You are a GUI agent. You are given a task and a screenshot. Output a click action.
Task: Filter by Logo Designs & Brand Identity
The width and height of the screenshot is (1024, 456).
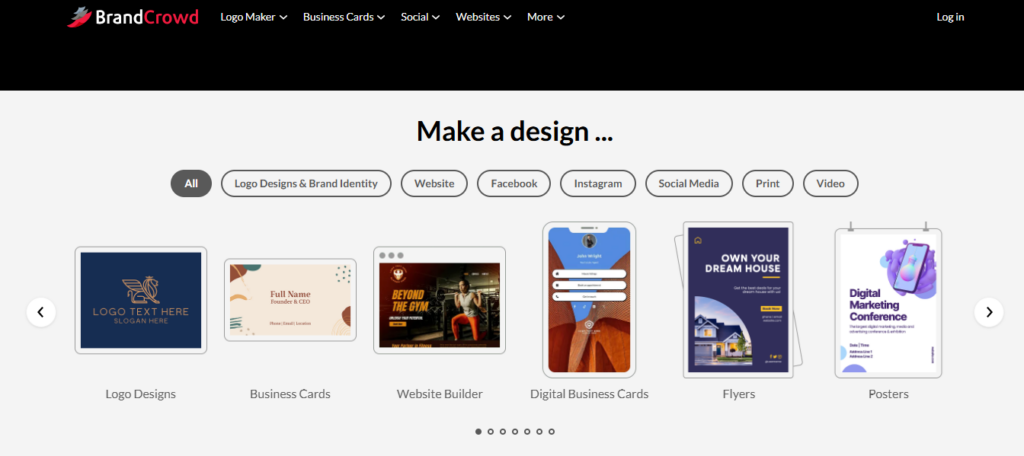pyautogui.click(x=306, y=184)
